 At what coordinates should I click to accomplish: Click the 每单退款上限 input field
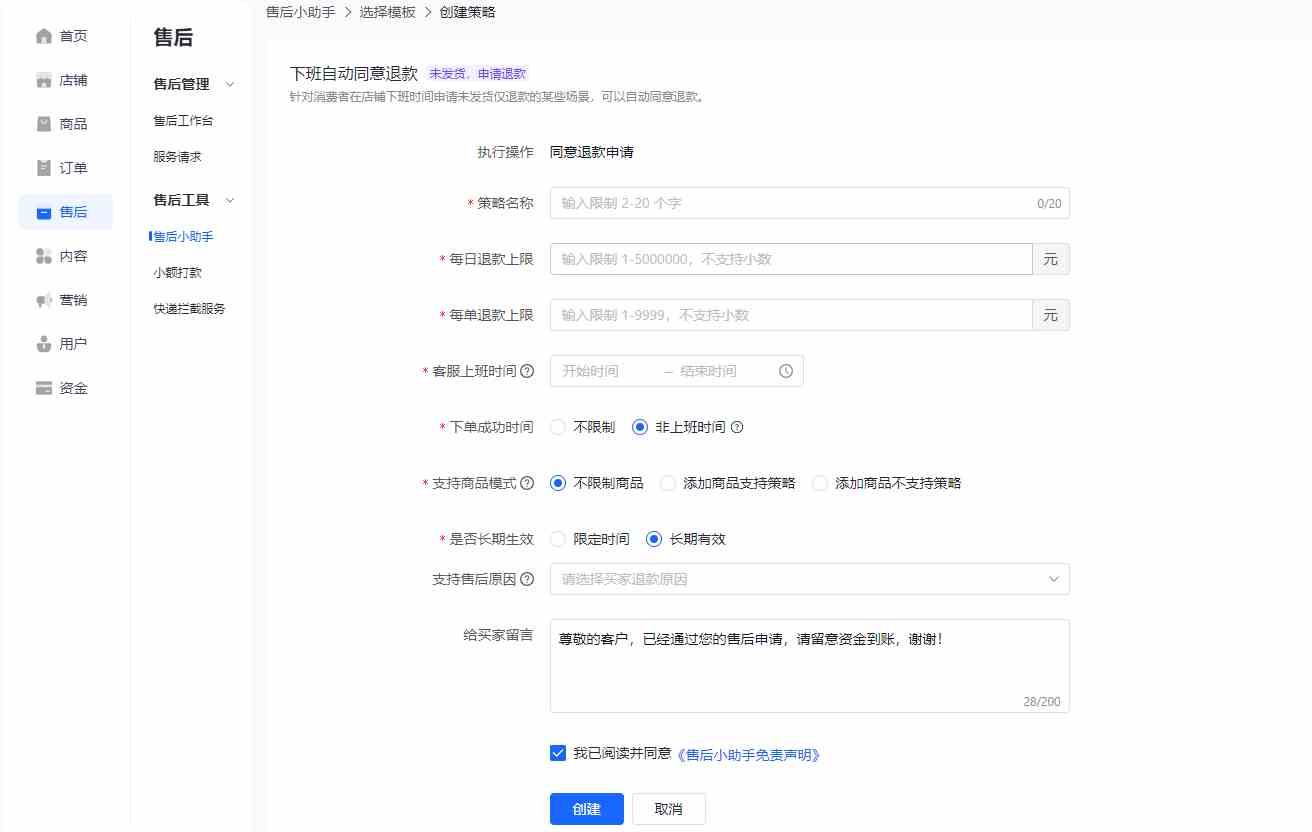[x=791, y=315]
